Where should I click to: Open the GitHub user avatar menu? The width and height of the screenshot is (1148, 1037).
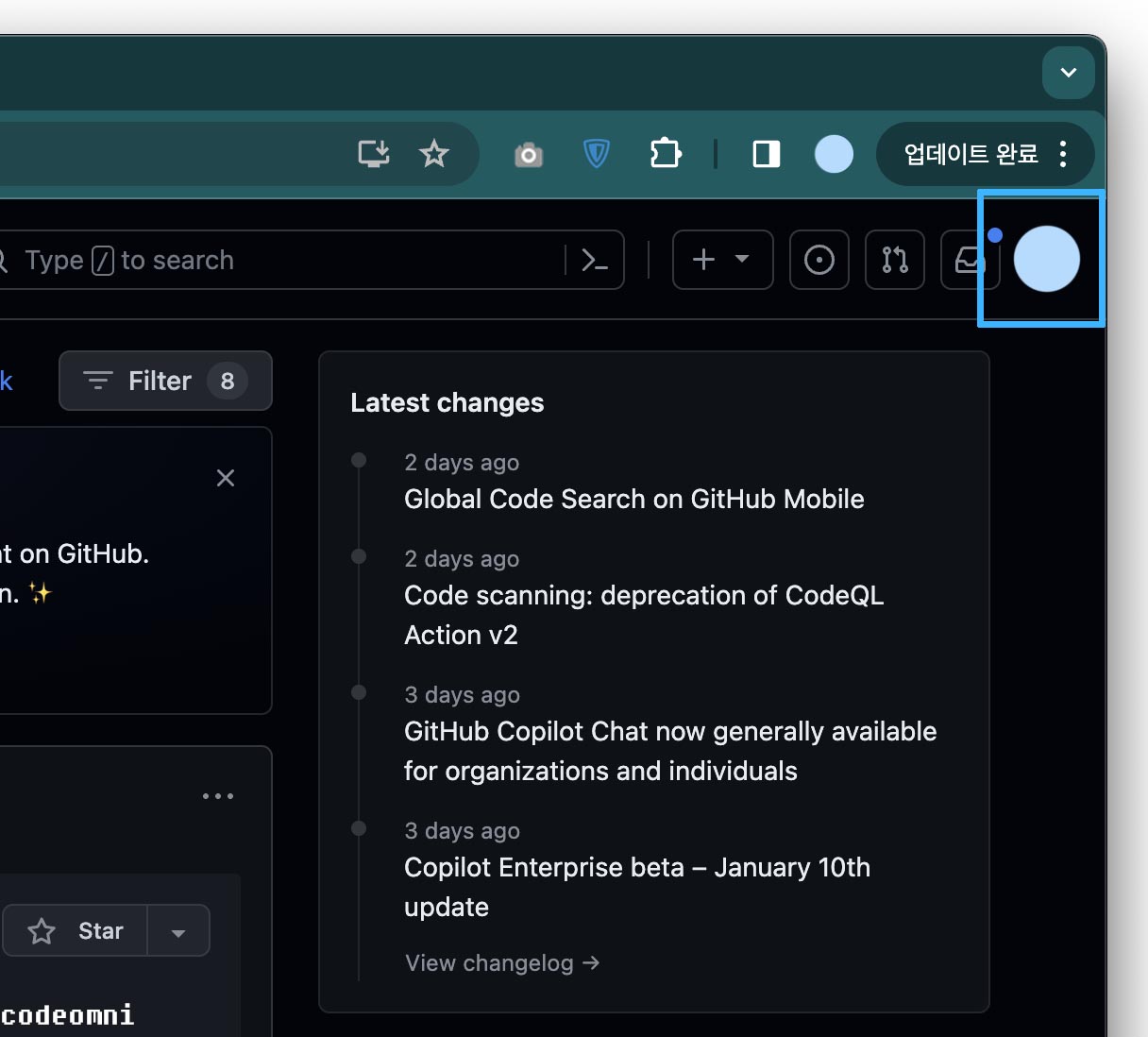click(x=1047, y=259)
